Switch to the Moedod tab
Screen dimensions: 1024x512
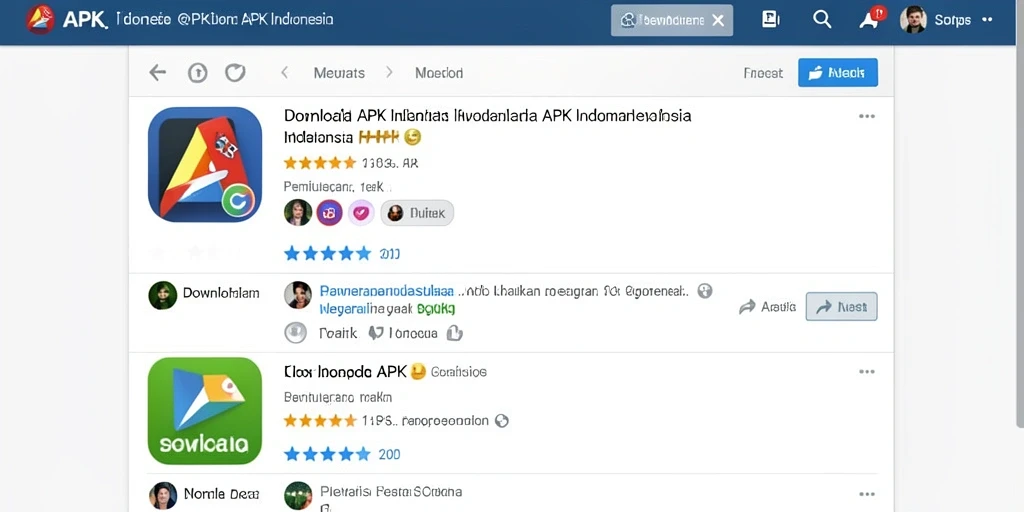[x=439, y=73]
